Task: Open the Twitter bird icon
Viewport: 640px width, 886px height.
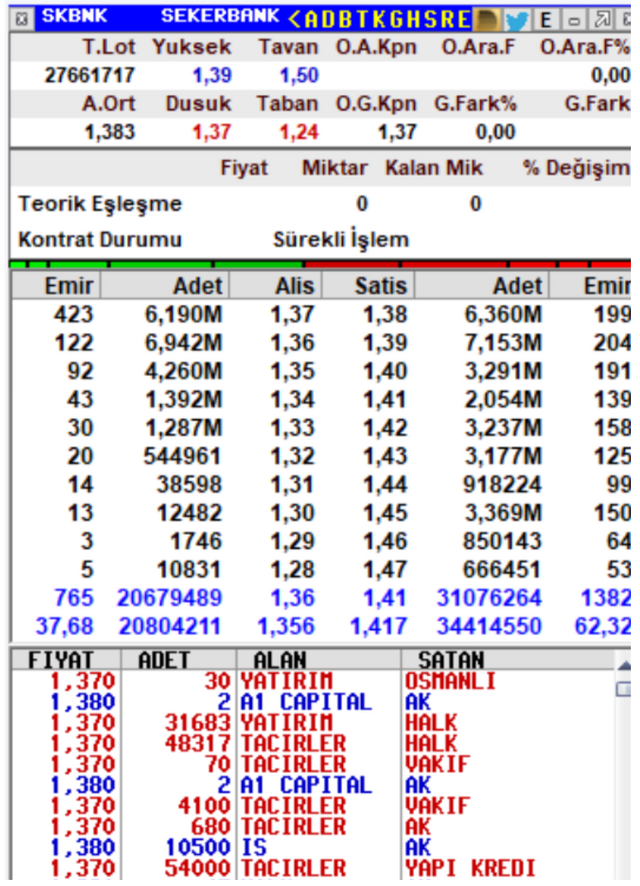Action: [516, 20]
